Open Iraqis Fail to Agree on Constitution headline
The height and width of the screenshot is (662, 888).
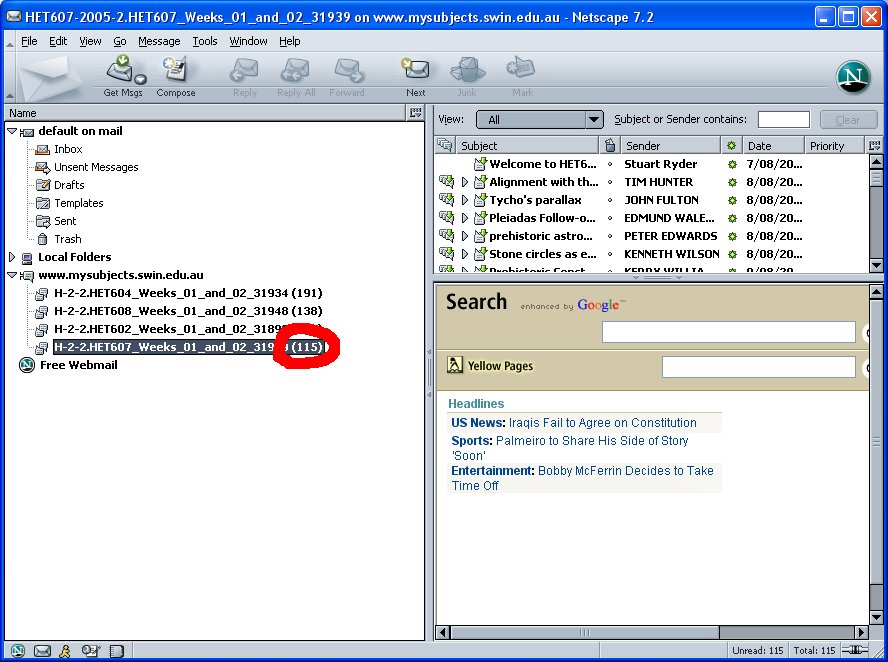[603, 423]
